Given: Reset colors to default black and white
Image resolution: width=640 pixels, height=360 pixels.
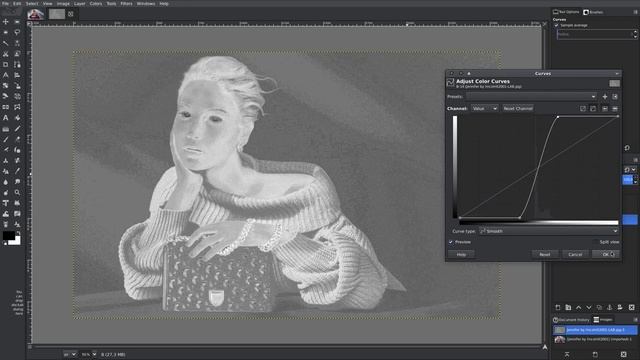Looking at the screenshot, I should pyautogui.click(x=4, y=243).
